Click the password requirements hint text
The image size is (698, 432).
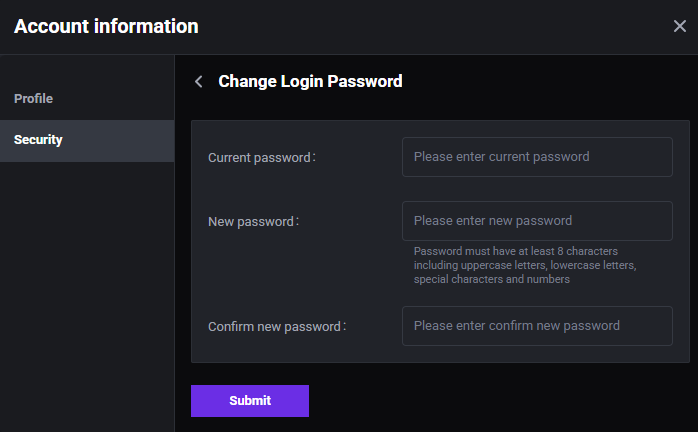coord(525,265)
